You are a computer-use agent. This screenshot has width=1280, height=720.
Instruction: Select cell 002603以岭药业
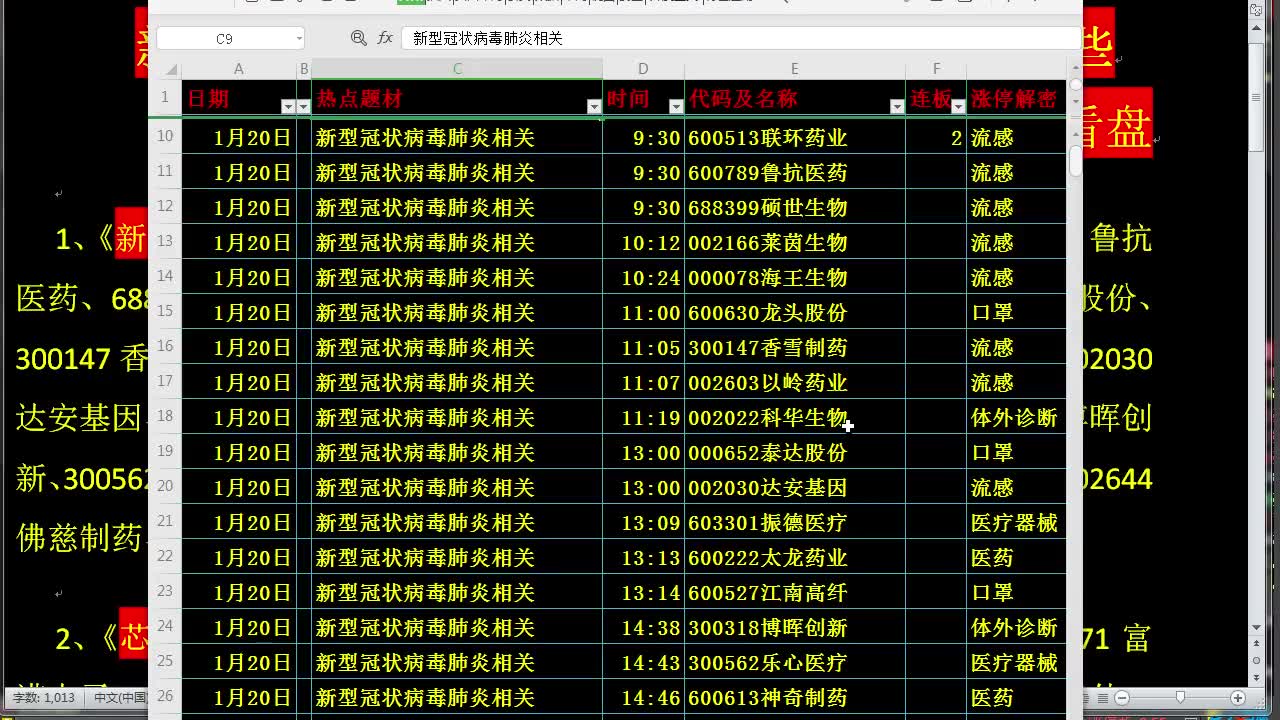[x=795, y=382]
